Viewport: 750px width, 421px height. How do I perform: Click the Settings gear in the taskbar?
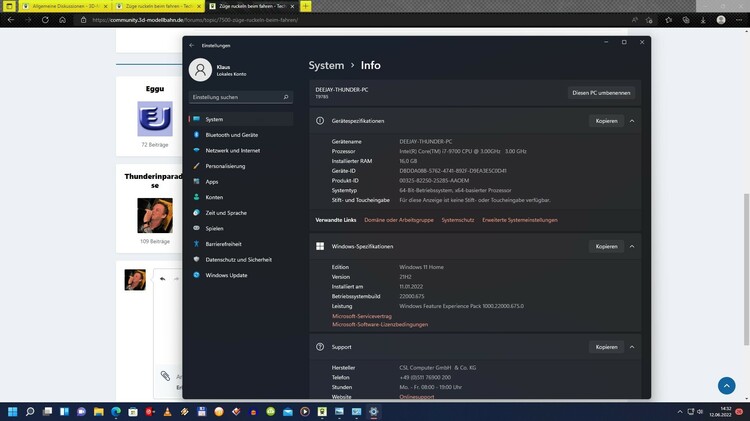[374, 411]
